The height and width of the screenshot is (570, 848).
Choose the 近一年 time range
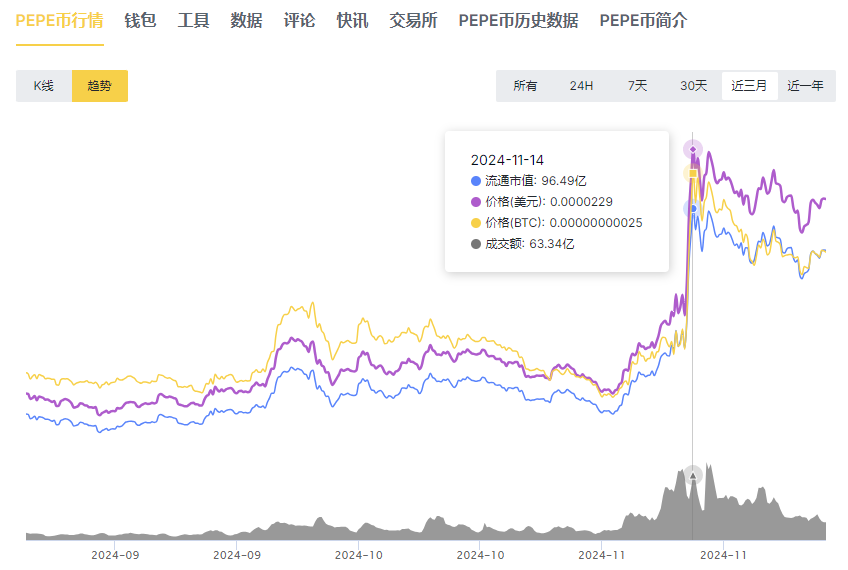(805, 86)
